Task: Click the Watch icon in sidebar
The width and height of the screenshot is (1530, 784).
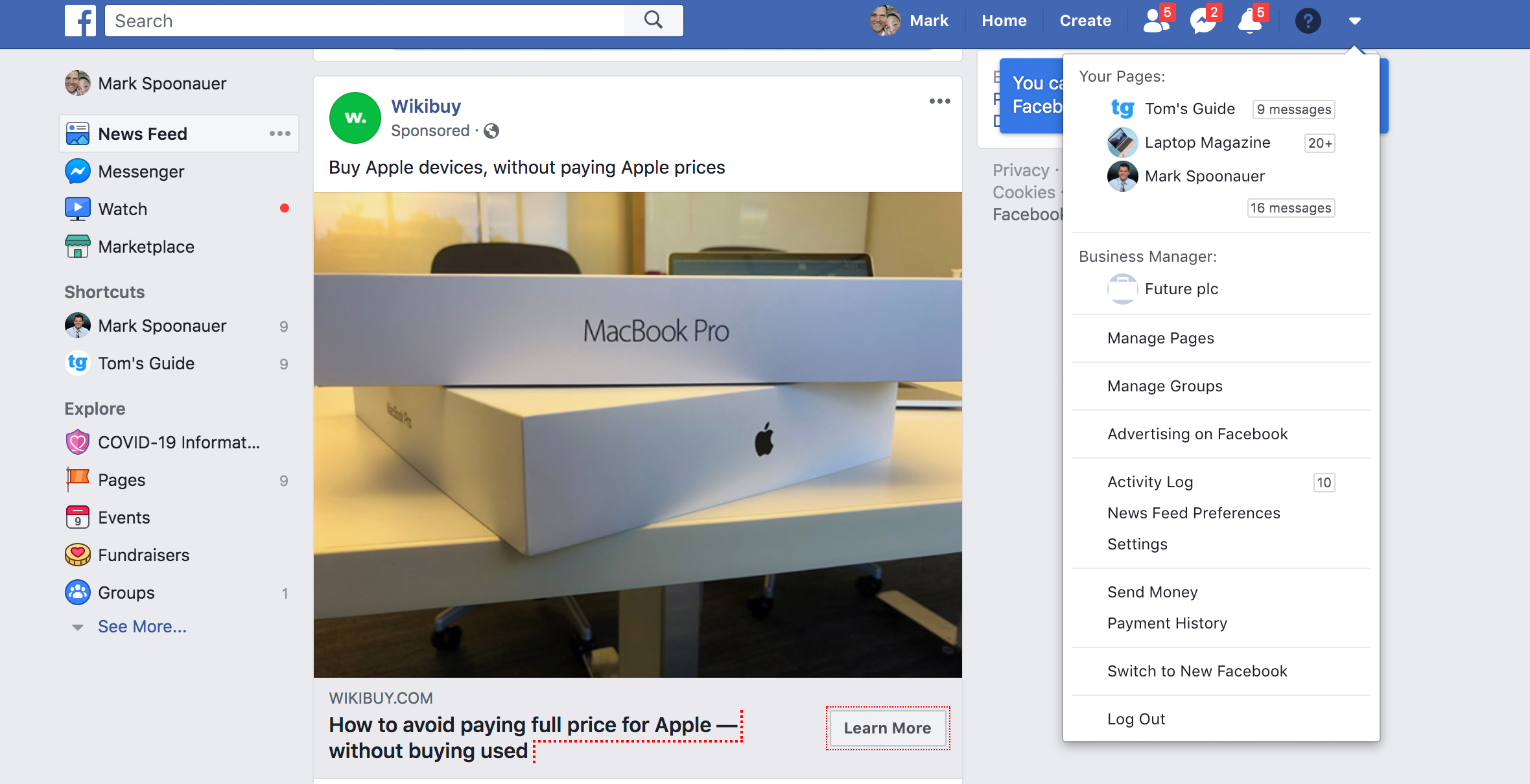Action: coord(78,209)
